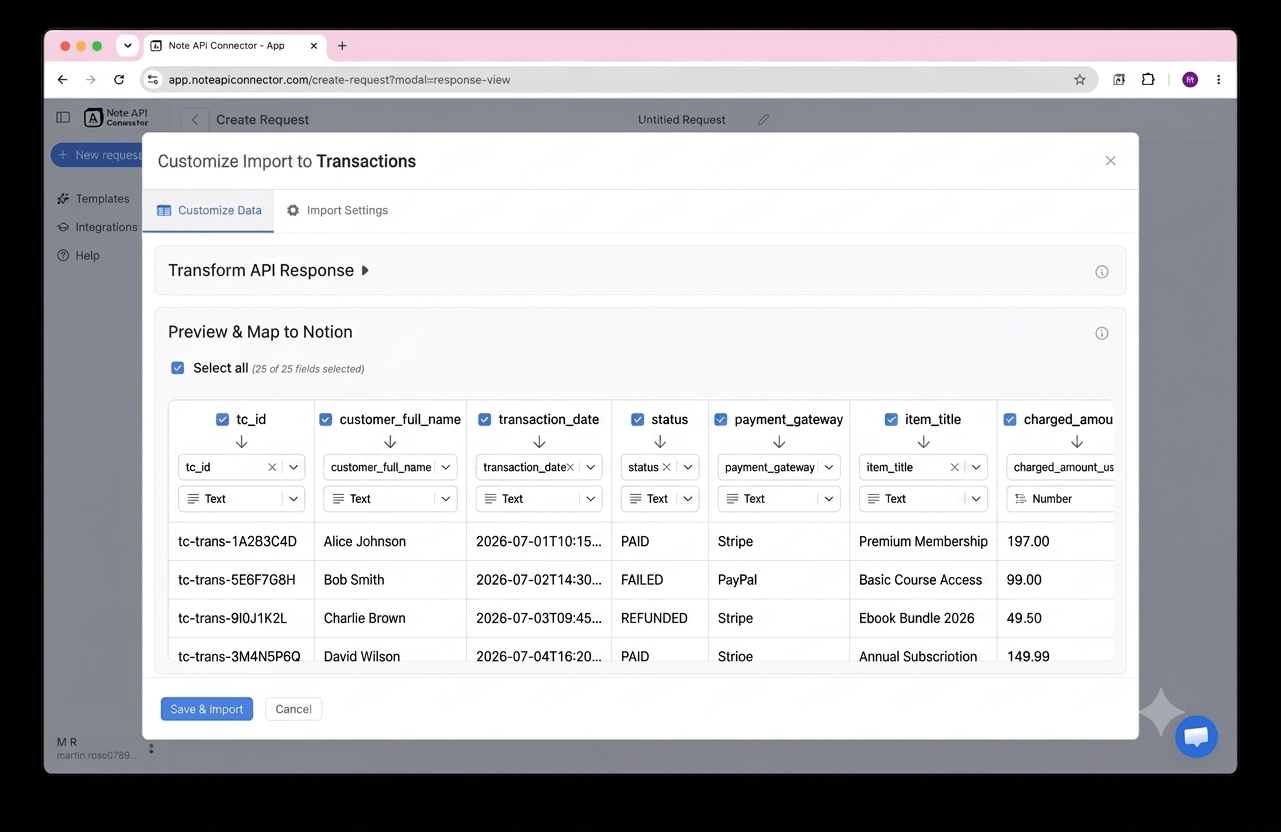1281x832 pixels.
Task: Clear the item_title mapping with X
Action: pos(954,467)
